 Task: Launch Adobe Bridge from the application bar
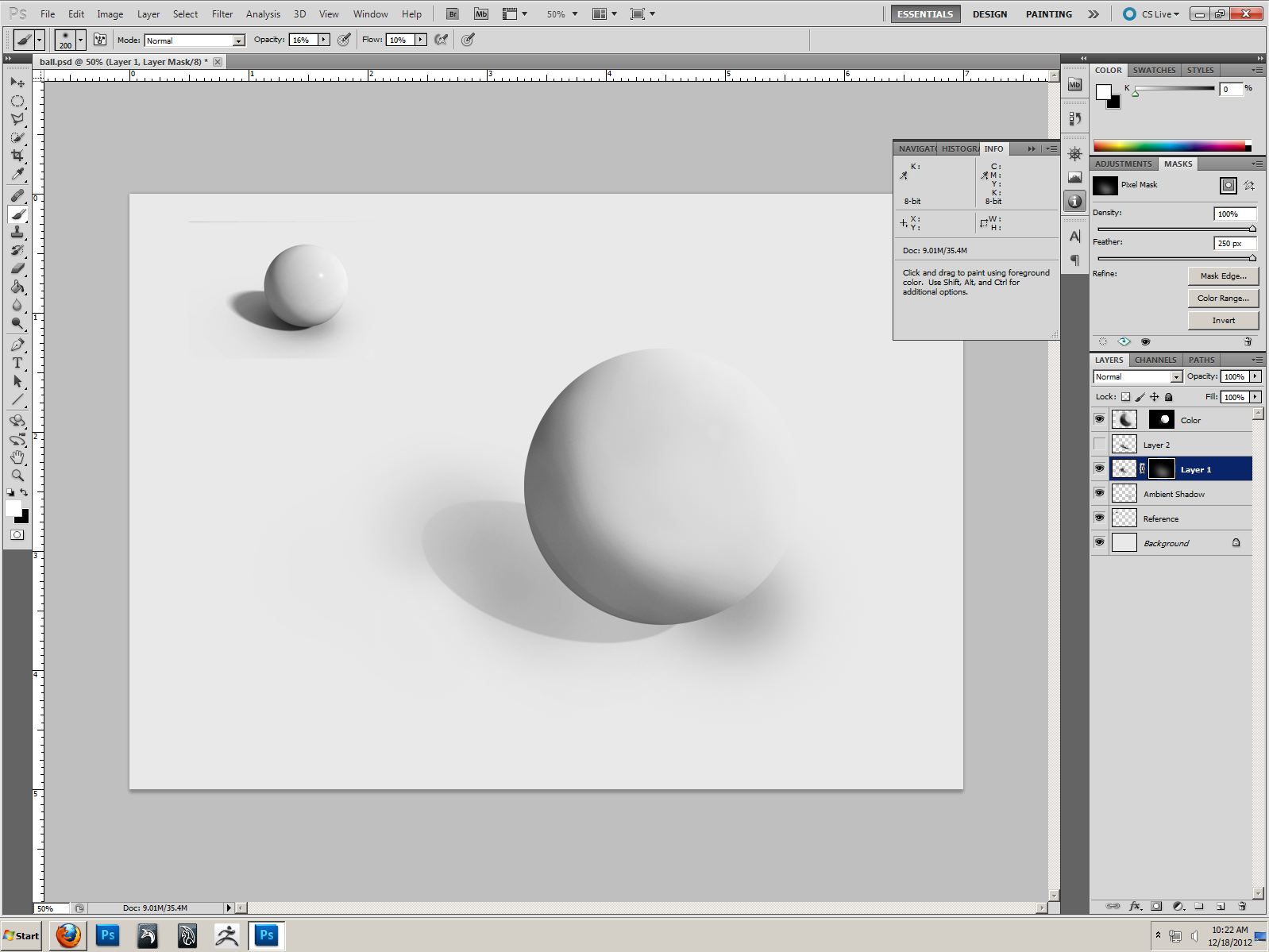453,13
